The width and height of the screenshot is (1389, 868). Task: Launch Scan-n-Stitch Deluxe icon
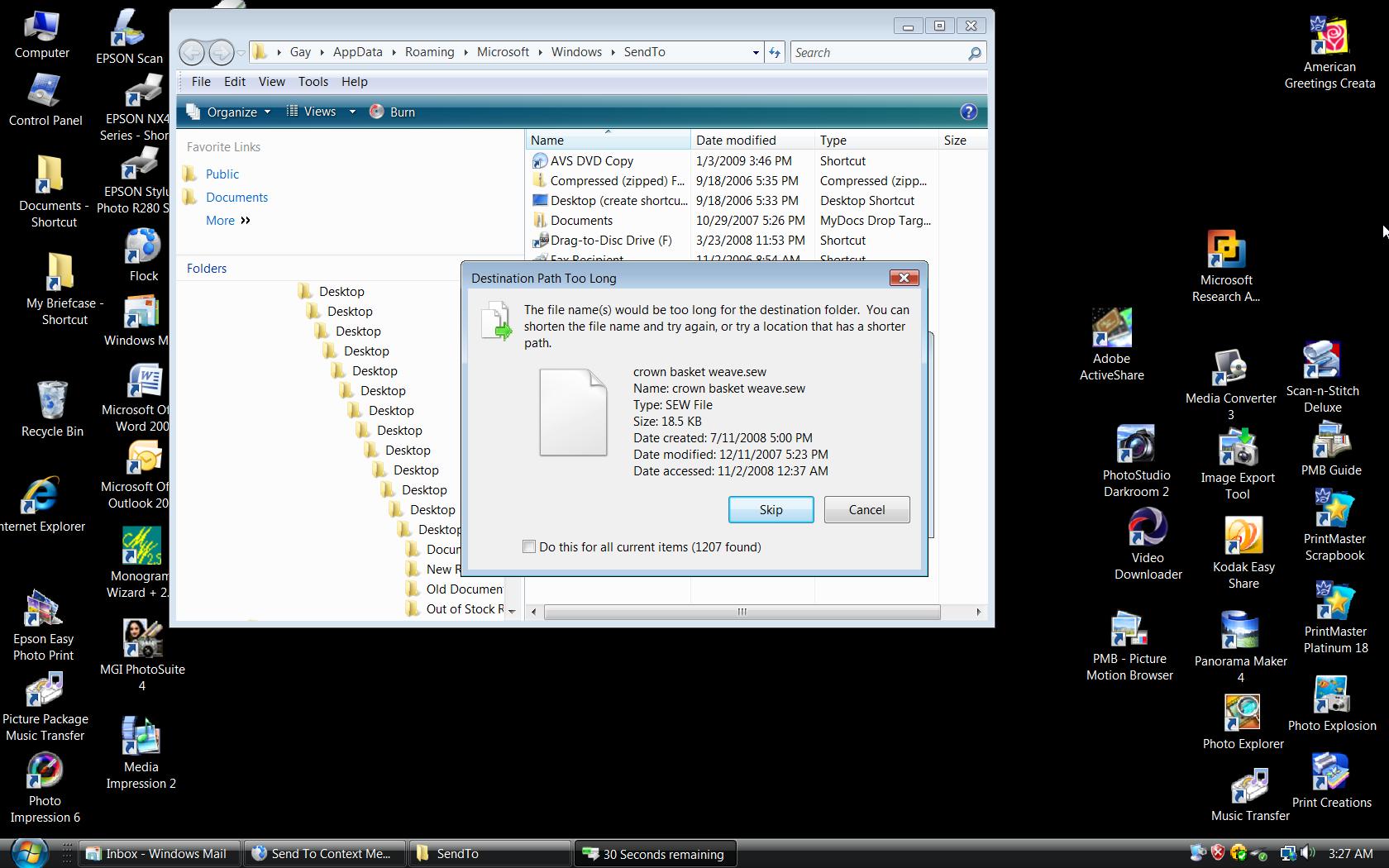tap(1322, 377)
